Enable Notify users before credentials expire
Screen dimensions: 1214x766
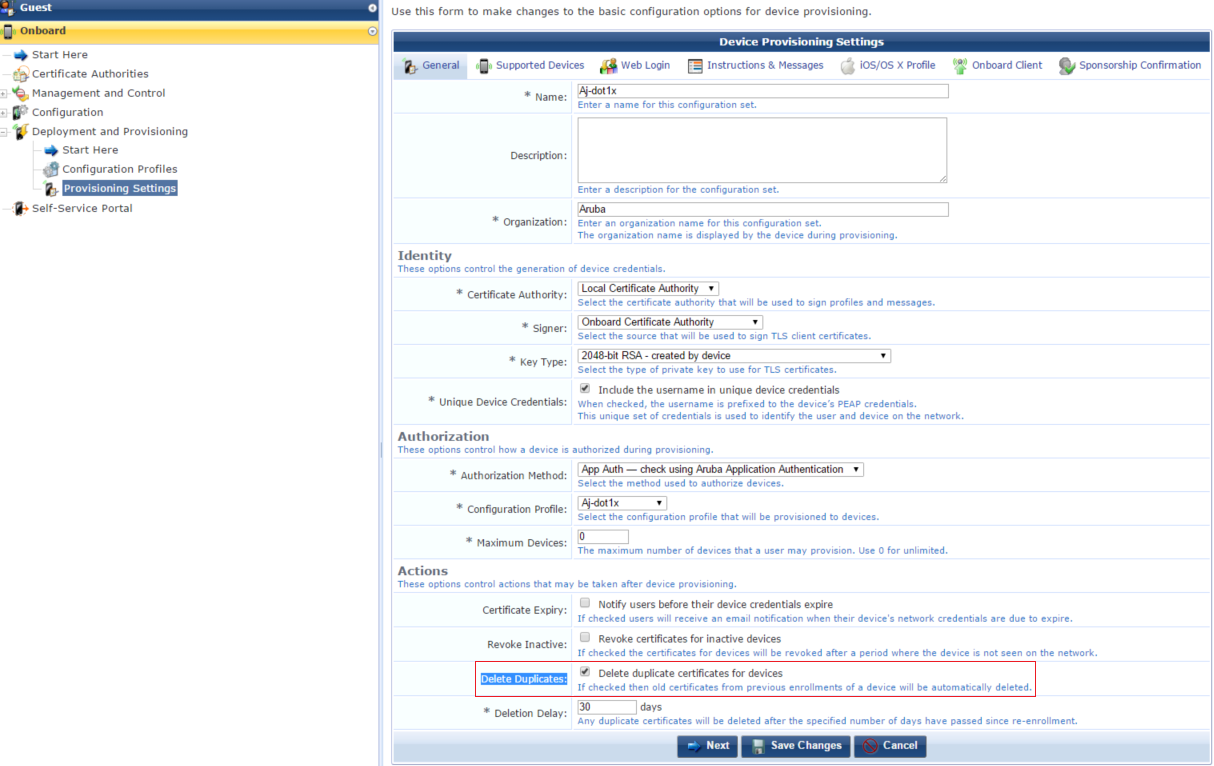pyautogui.click(x=585, y=604)
